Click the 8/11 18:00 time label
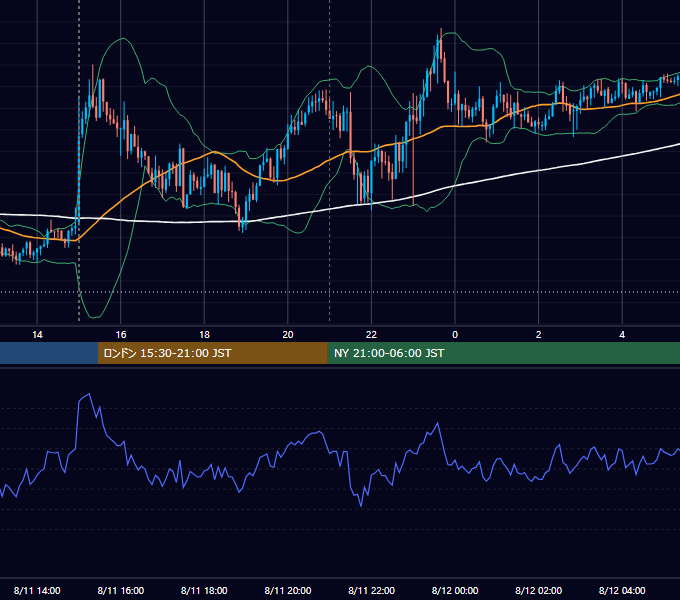 [204, 590]
